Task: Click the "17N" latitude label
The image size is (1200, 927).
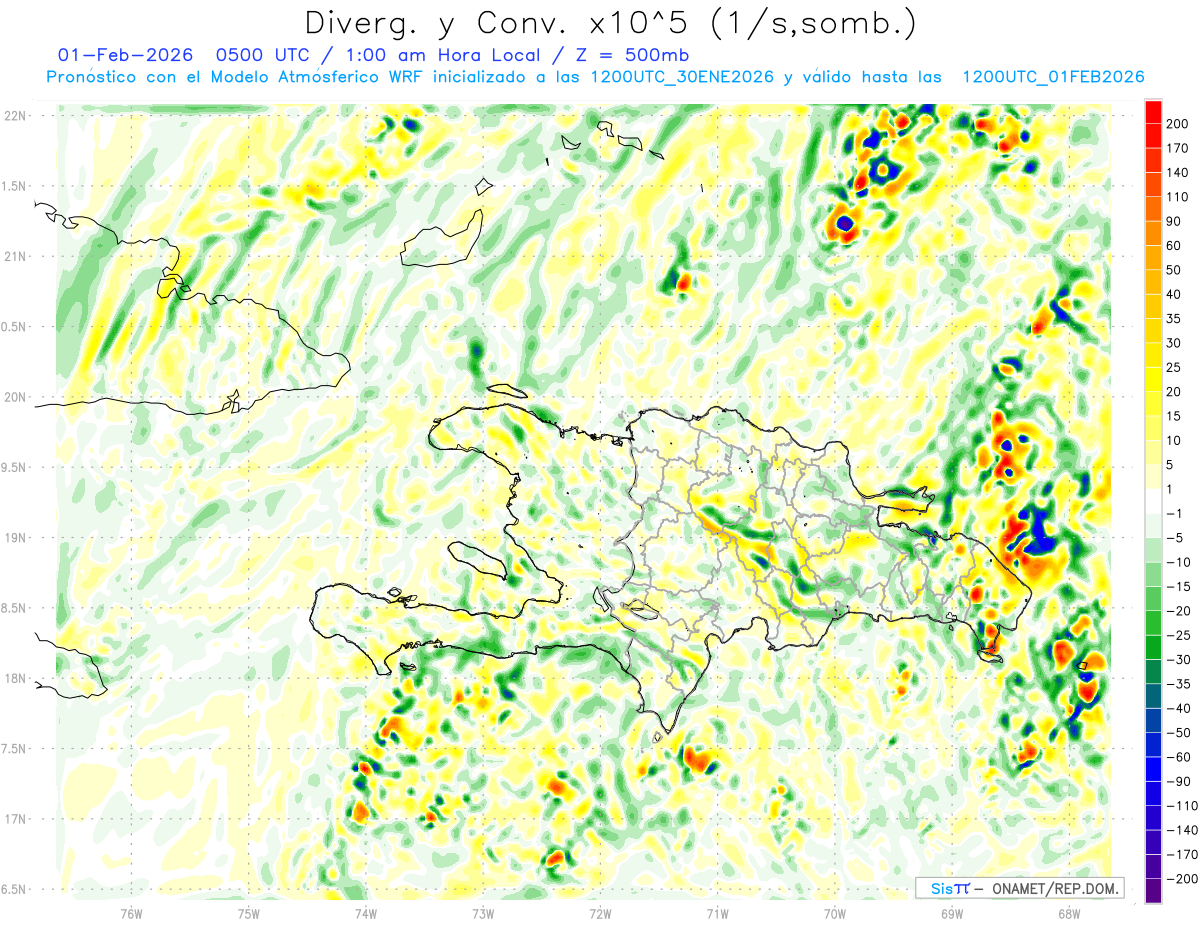Action: coord(16,819)
